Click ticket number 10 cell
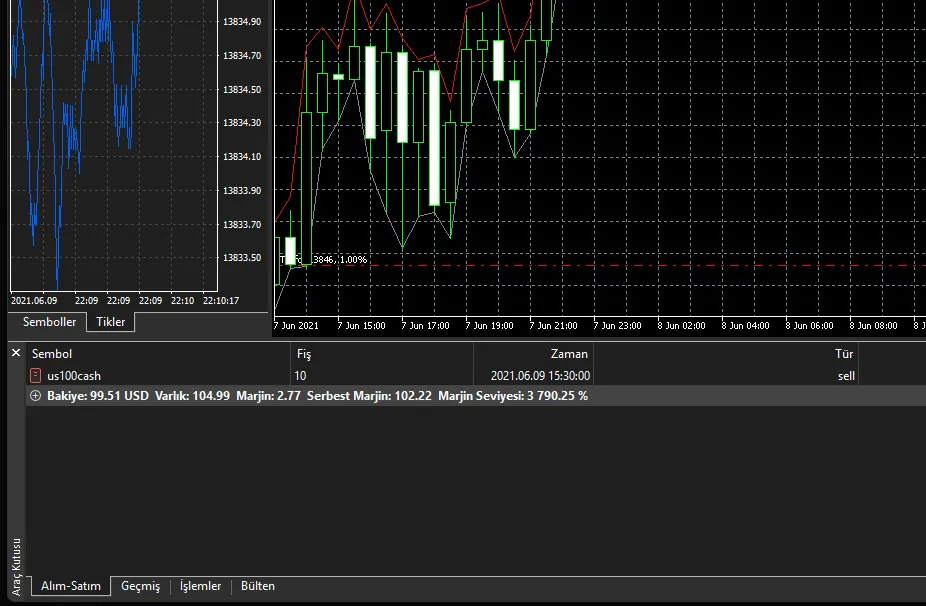Viewport: 926px width, 606px height. [x=300, y=376]
